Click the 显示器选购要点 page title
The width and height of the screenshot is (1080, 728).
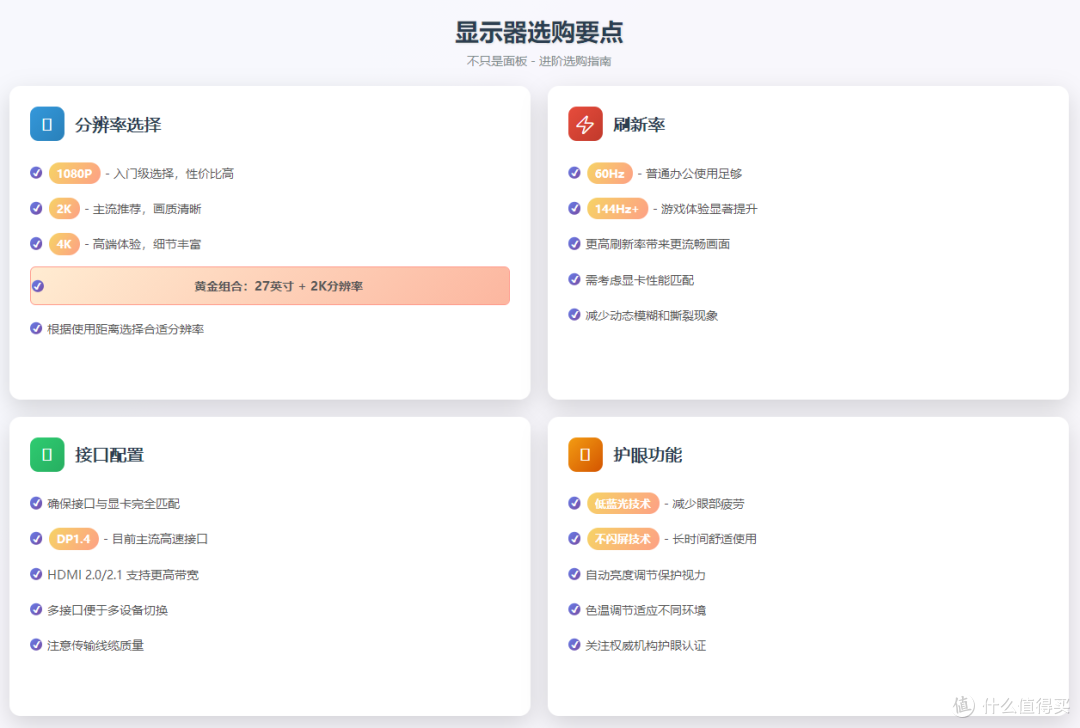pyautogui.click(x=539, y=32)
